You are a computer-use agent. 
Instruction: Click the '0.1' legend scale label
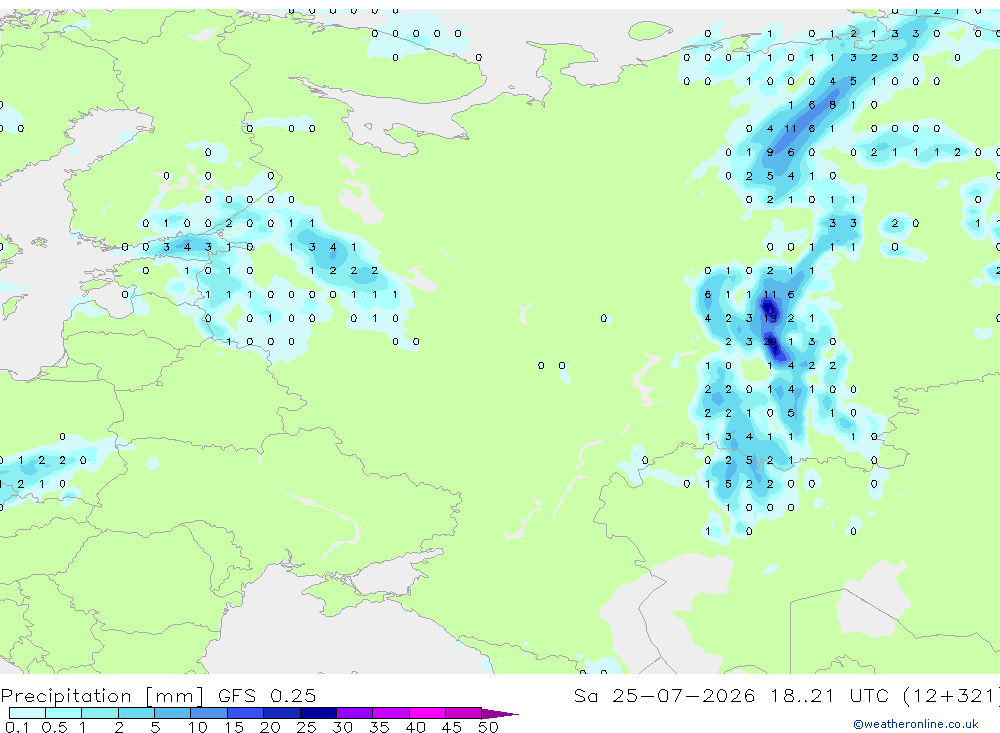tap(17, 727)
